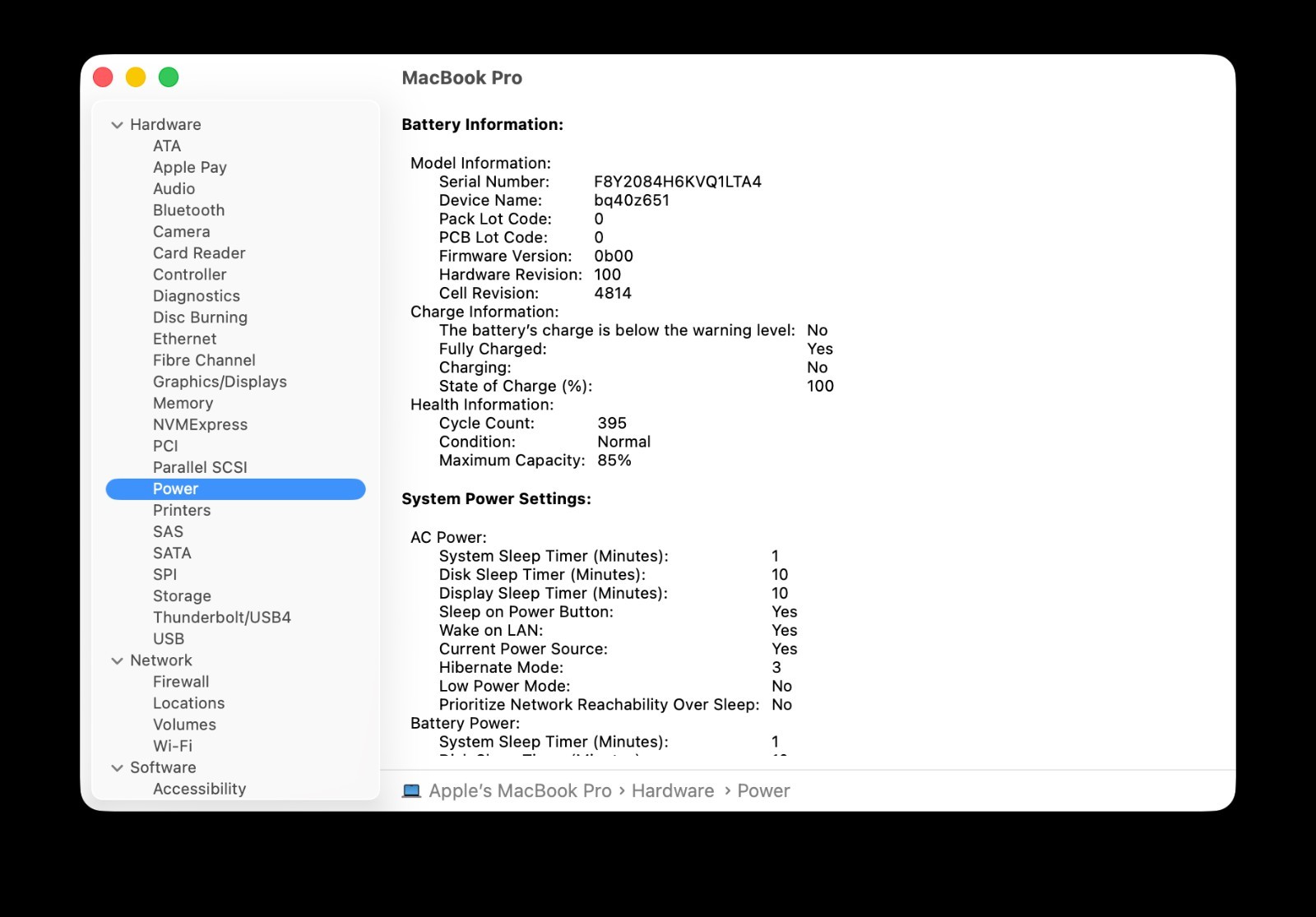Select NVMExpress in the sidebar
Image resolution: width=1316 pixels, height=917 pixels.
[200, 424]
